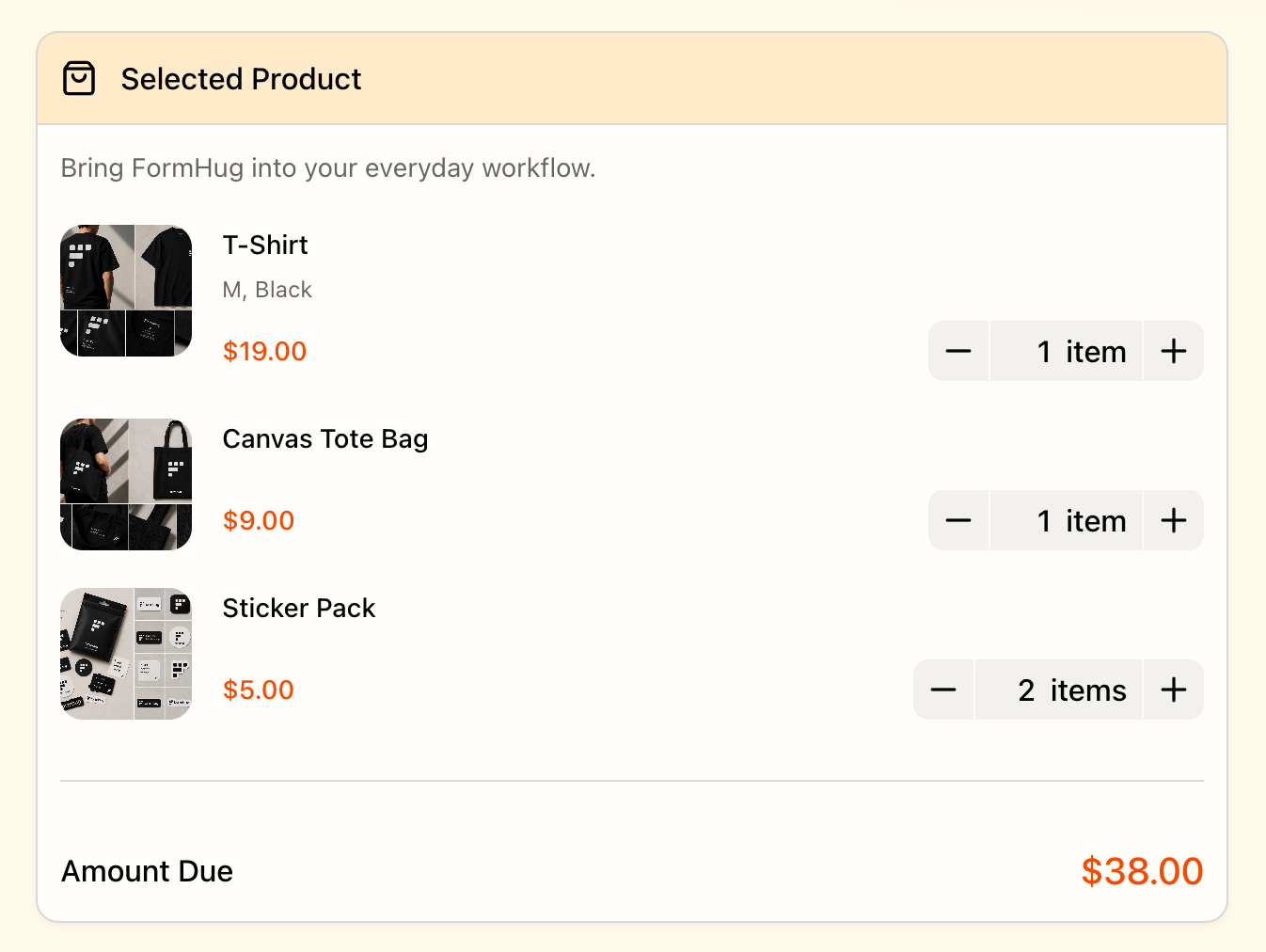Viewport: 1266px width, 952px height.
Task: Open the Canvas Tote Bag thumbnail
Action: (x=126, y=484)
